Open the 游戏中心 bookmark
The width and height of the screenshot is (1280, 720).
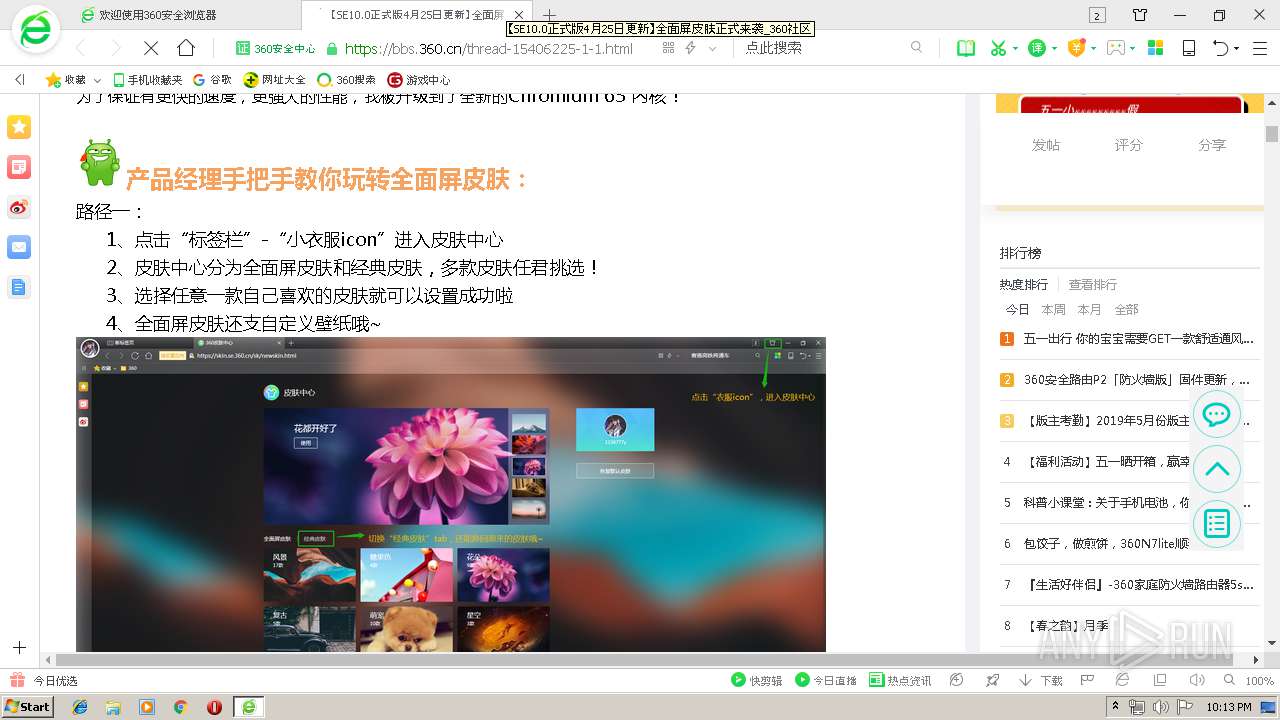418,80
